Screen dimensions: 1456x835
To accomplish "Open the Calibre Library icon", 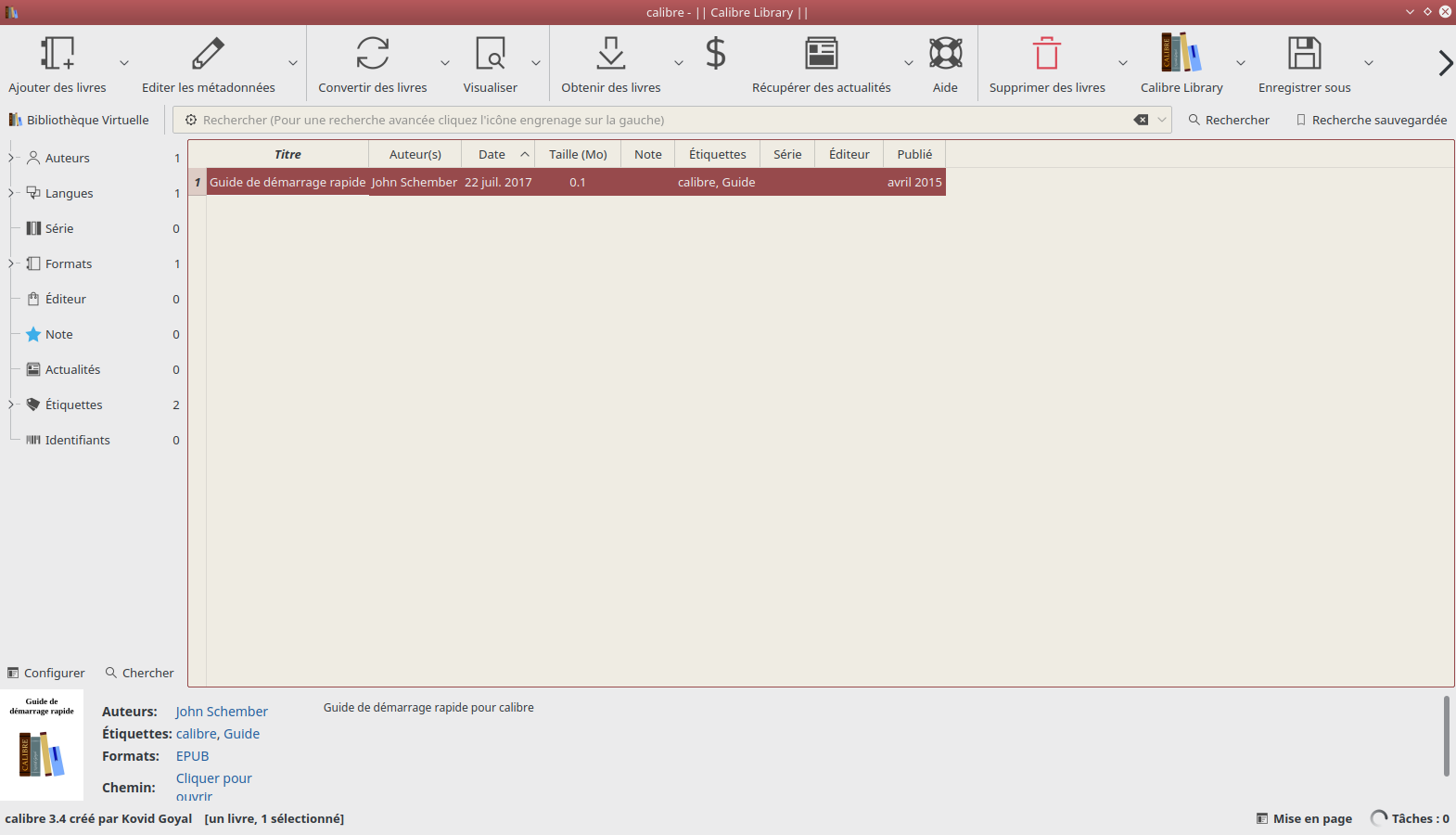I will click(1181, 53).
